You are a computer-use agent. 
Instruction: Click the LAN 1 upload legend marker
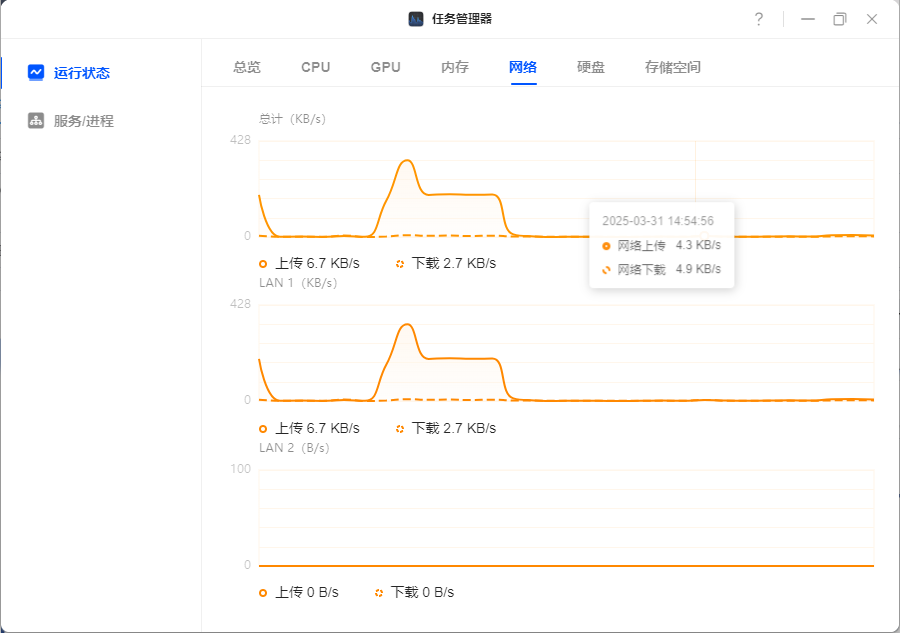(263, 429)
